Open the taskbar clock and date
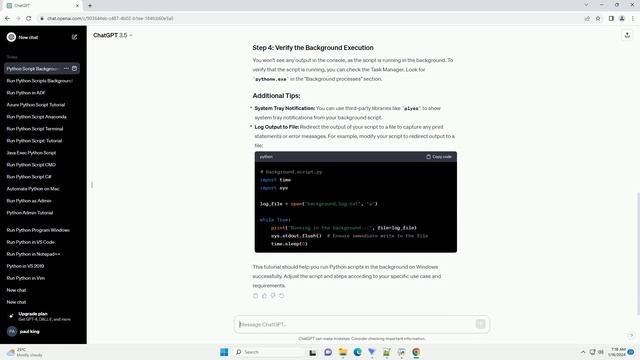This screenshot has width=640, height=360. [616, 352]
